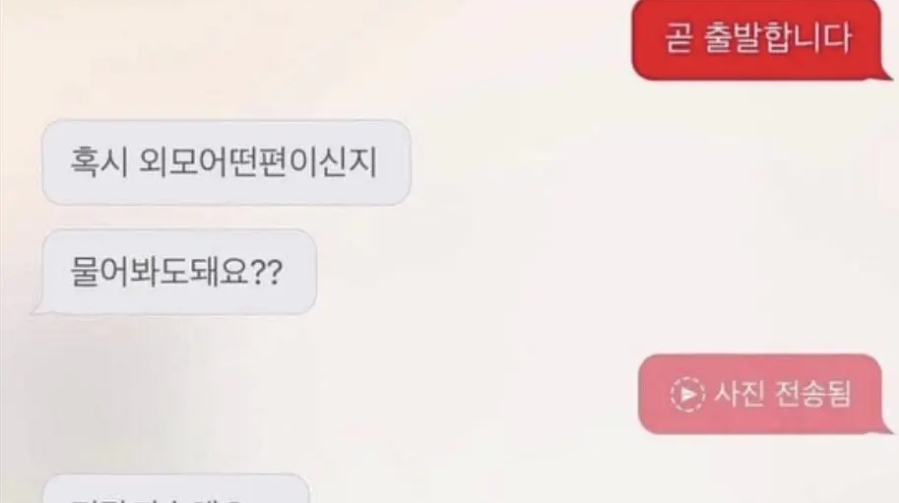Click the word 혹시 in the grey message
This screenshot has height=503, width=899.
coord(99,162)
